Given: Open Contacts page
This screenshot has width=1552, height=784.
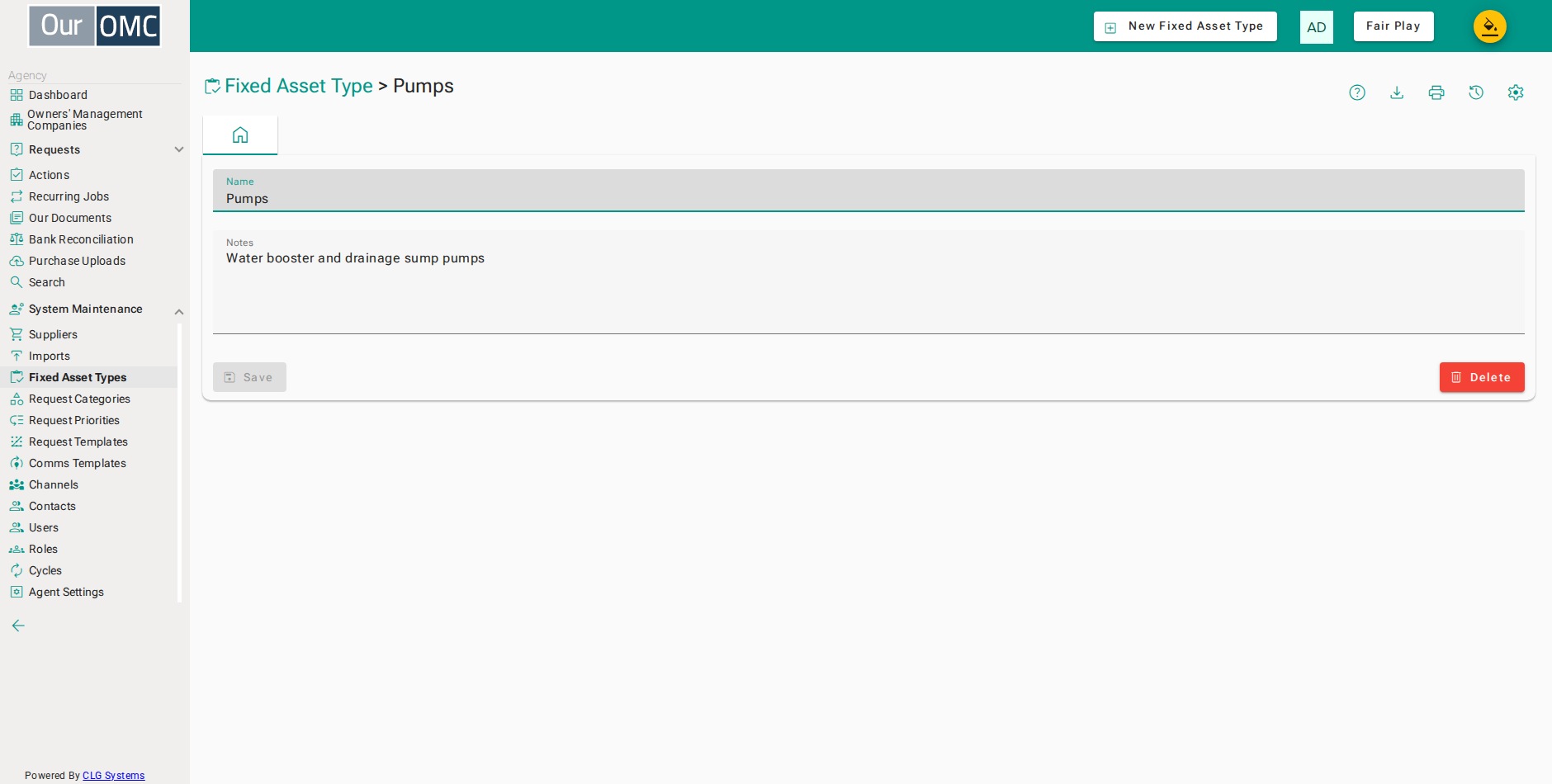Looking at the screenshot, I should 52,506.
